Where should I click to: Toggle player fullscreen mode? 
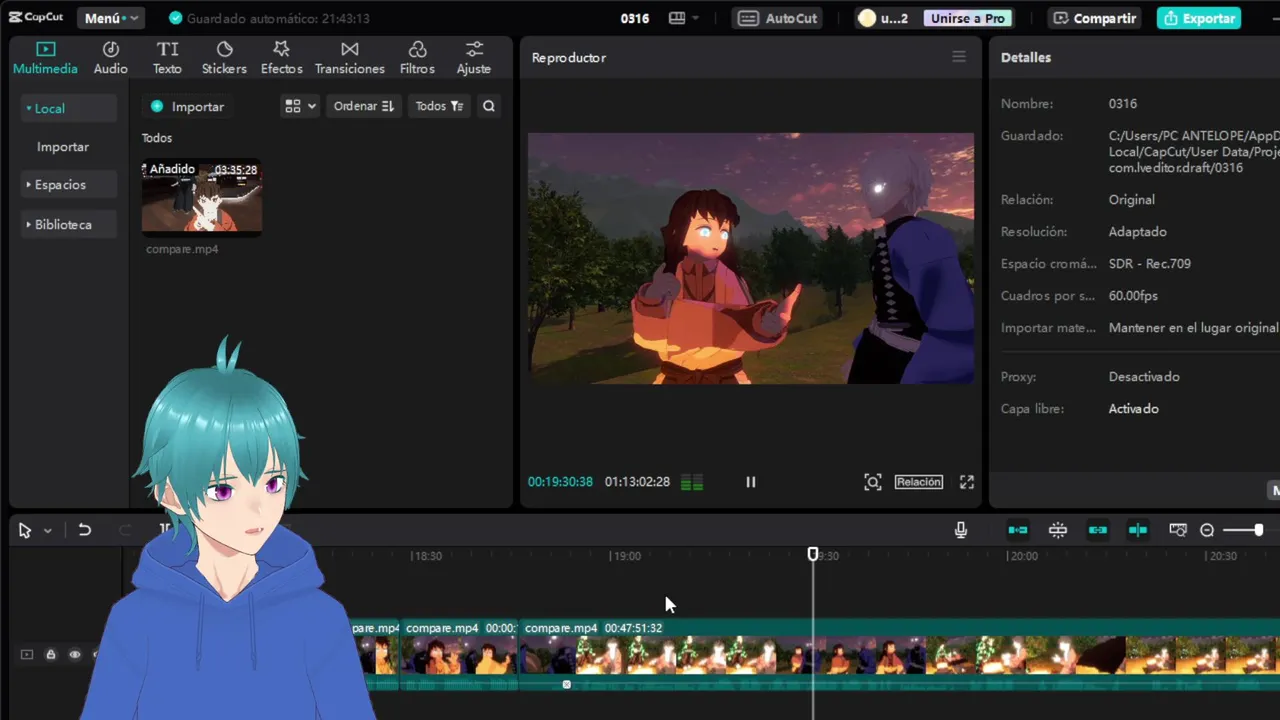coord(967,482)
